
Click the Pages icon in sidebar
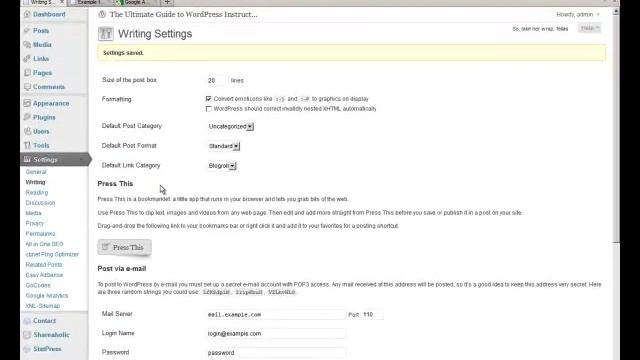27,73
